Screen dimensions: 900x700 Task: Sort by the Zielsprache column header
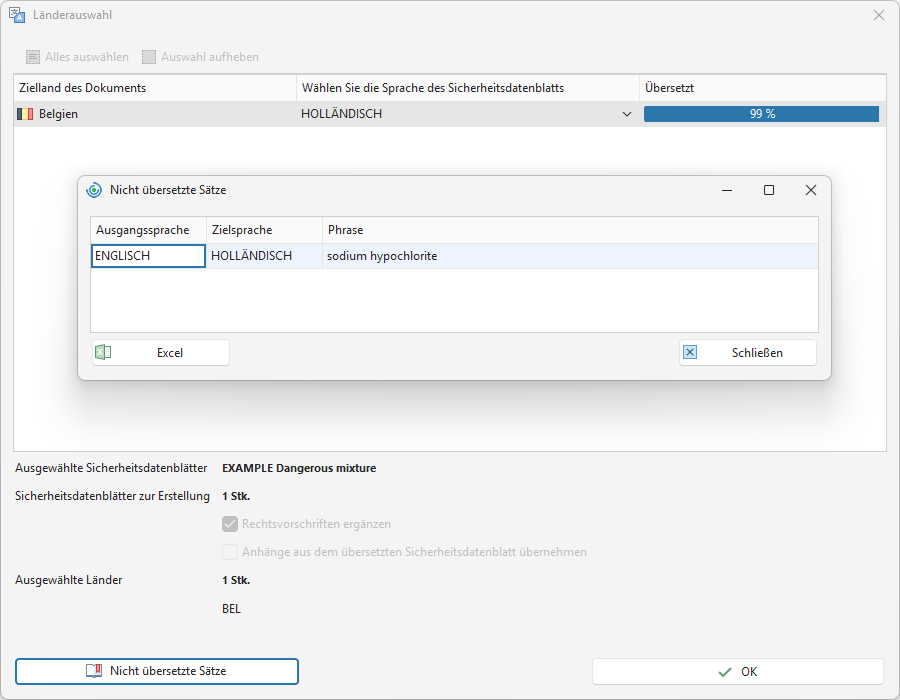pyautogui.click(x=264, y=230)
